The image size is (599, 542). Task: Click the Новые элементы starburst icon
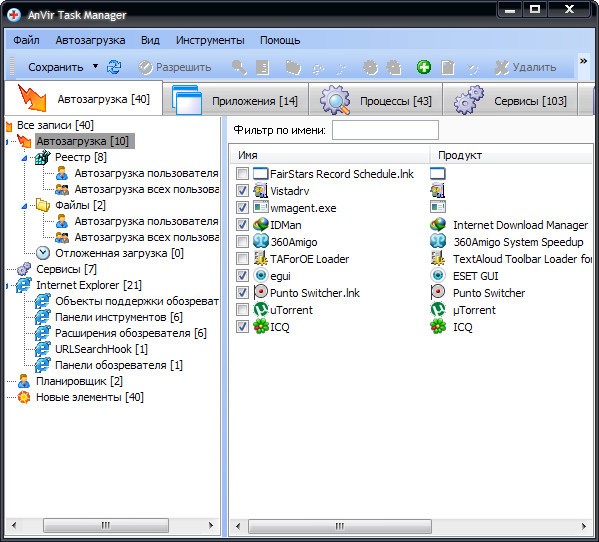click(x=24, y=397)
